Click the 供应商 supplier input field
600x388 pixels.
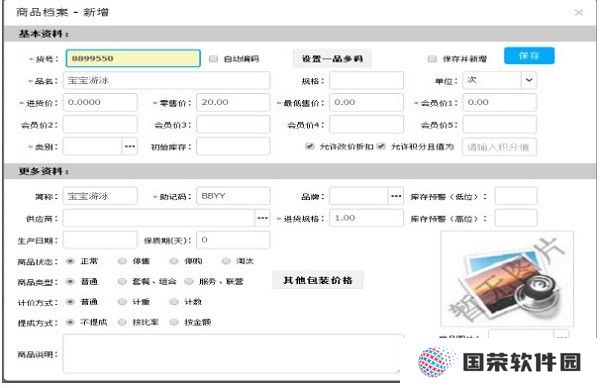(159, 218)
